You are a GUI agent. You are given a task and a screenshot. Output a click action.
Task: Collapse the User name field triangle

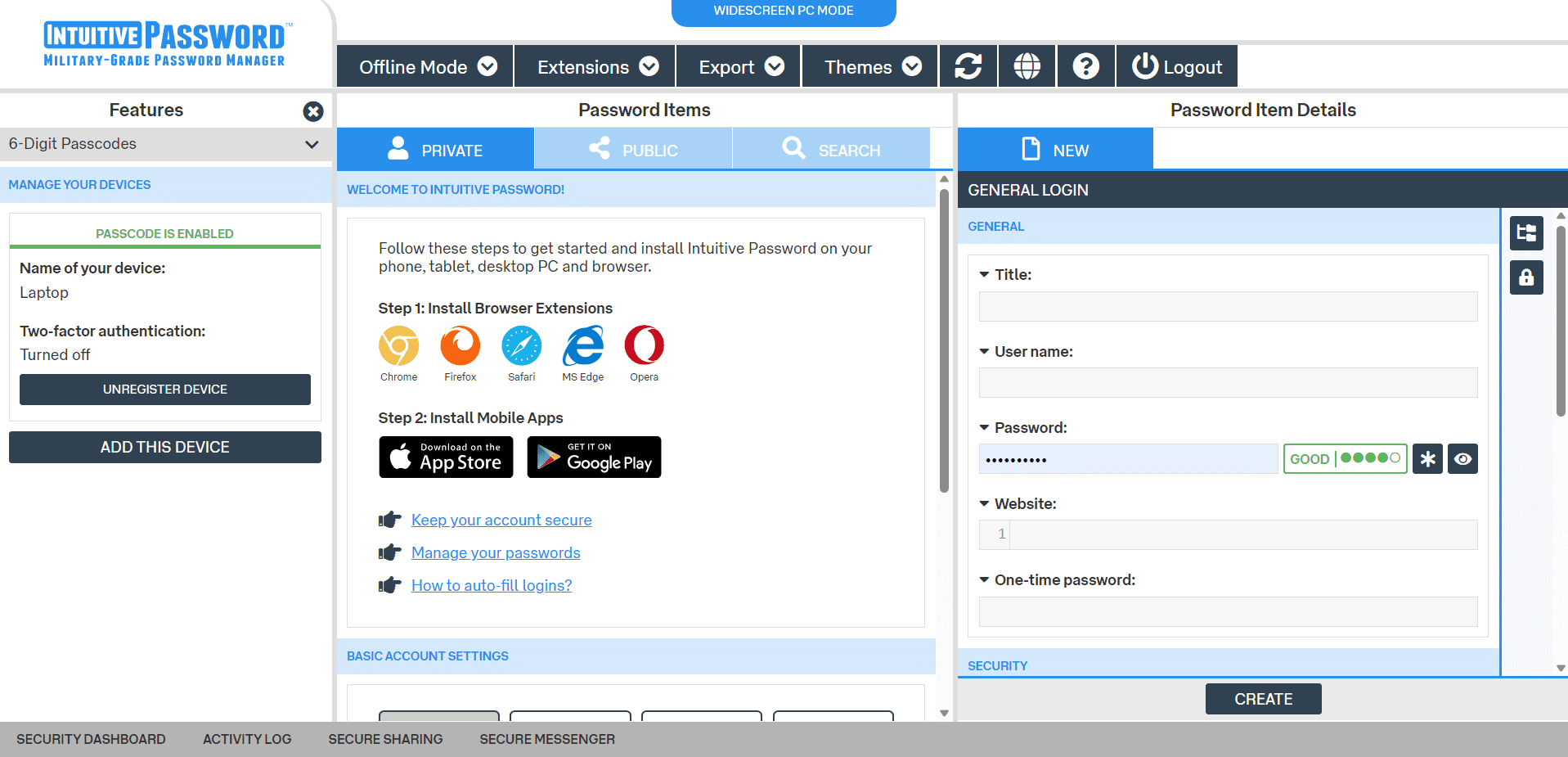coord(984,352)
